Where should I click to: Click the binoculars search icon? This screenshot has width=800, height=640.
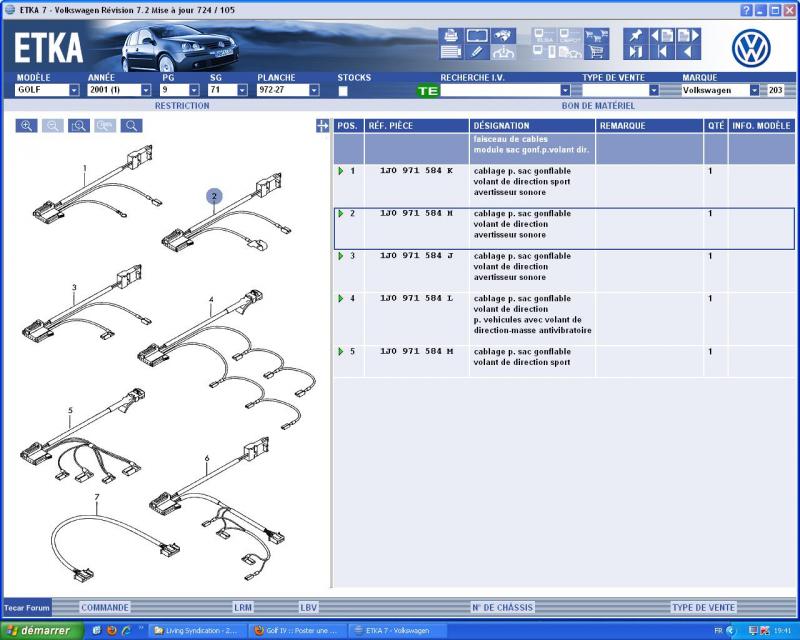coord(503,36)
